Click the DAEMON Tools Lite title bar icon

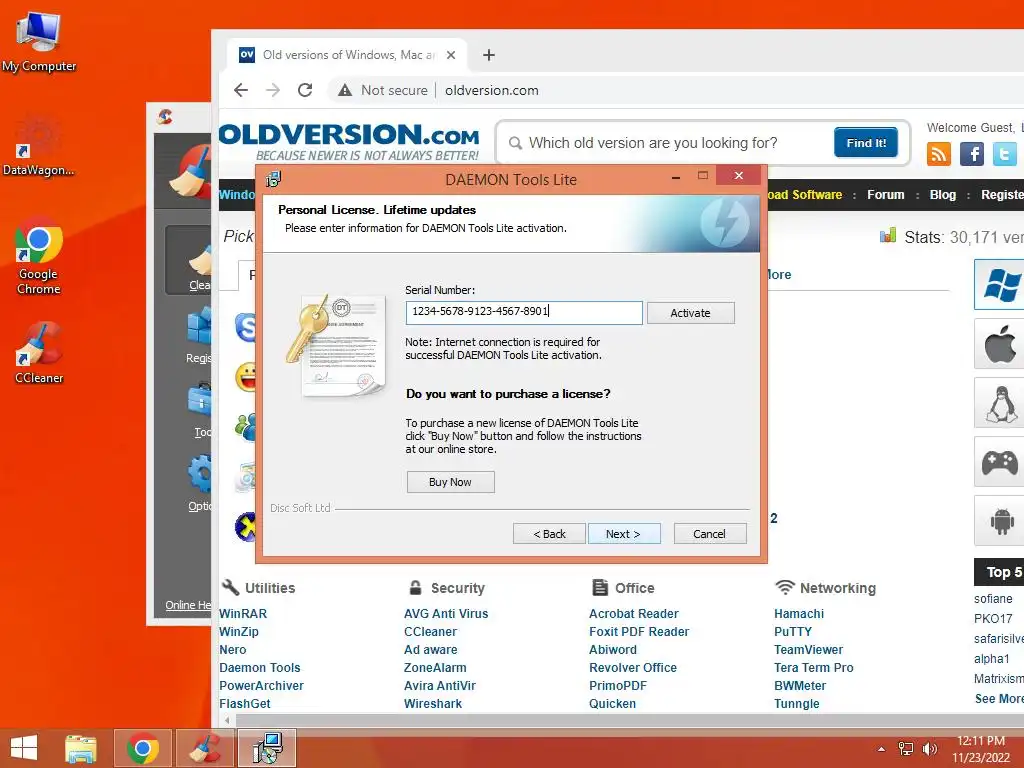click(273, 179)
